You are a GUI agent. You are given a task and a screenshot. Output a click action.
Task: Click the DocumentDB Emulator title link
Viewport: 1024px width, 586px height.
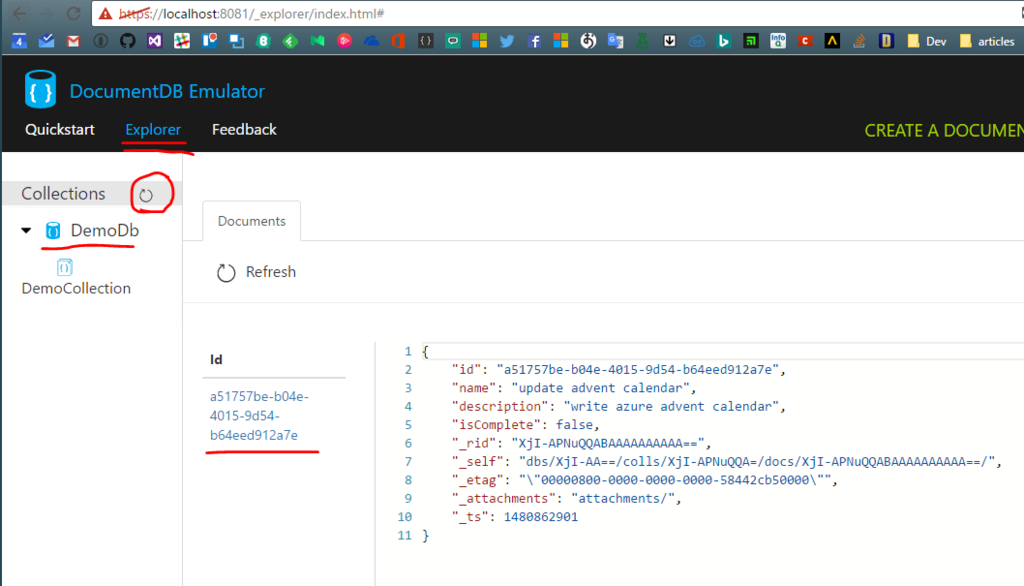click(x=167, y=91)
